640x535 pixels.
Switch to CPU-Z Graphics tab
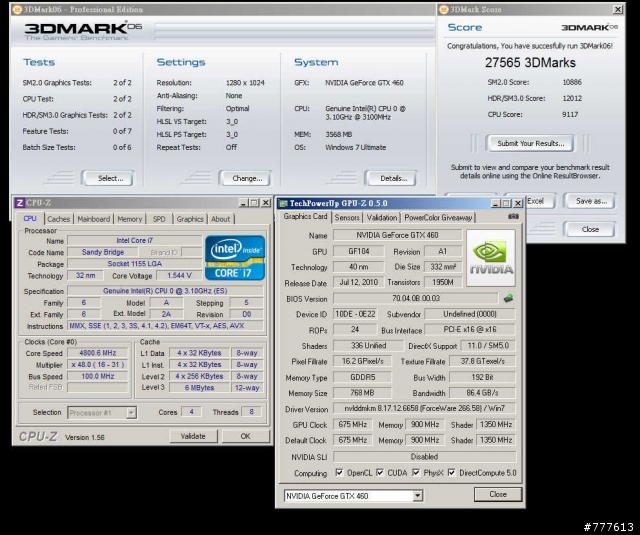click(190, 219)
